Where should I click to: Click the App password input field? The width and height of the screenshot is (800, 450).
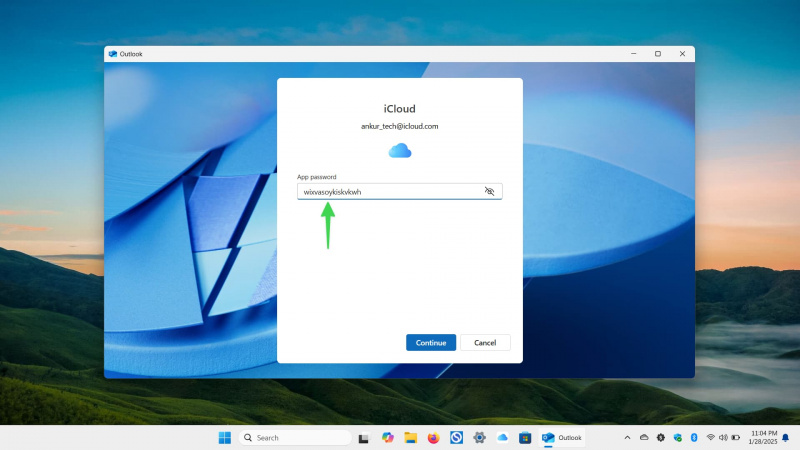coord(399,191)
